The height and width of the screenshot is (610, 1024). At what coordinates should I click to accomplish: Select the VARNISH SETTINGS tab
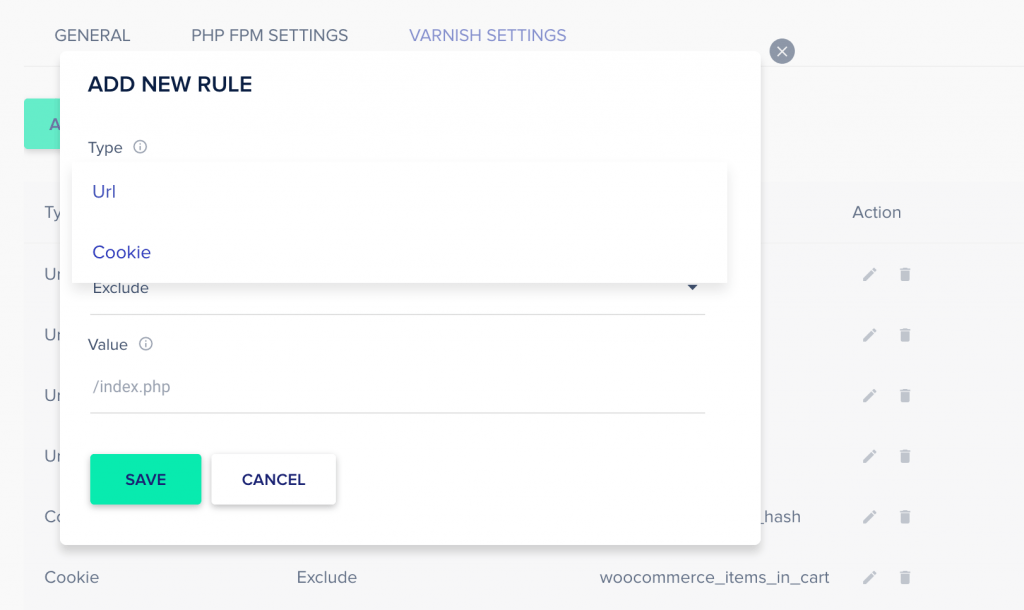pyautogui.click(x=487, y=35)
